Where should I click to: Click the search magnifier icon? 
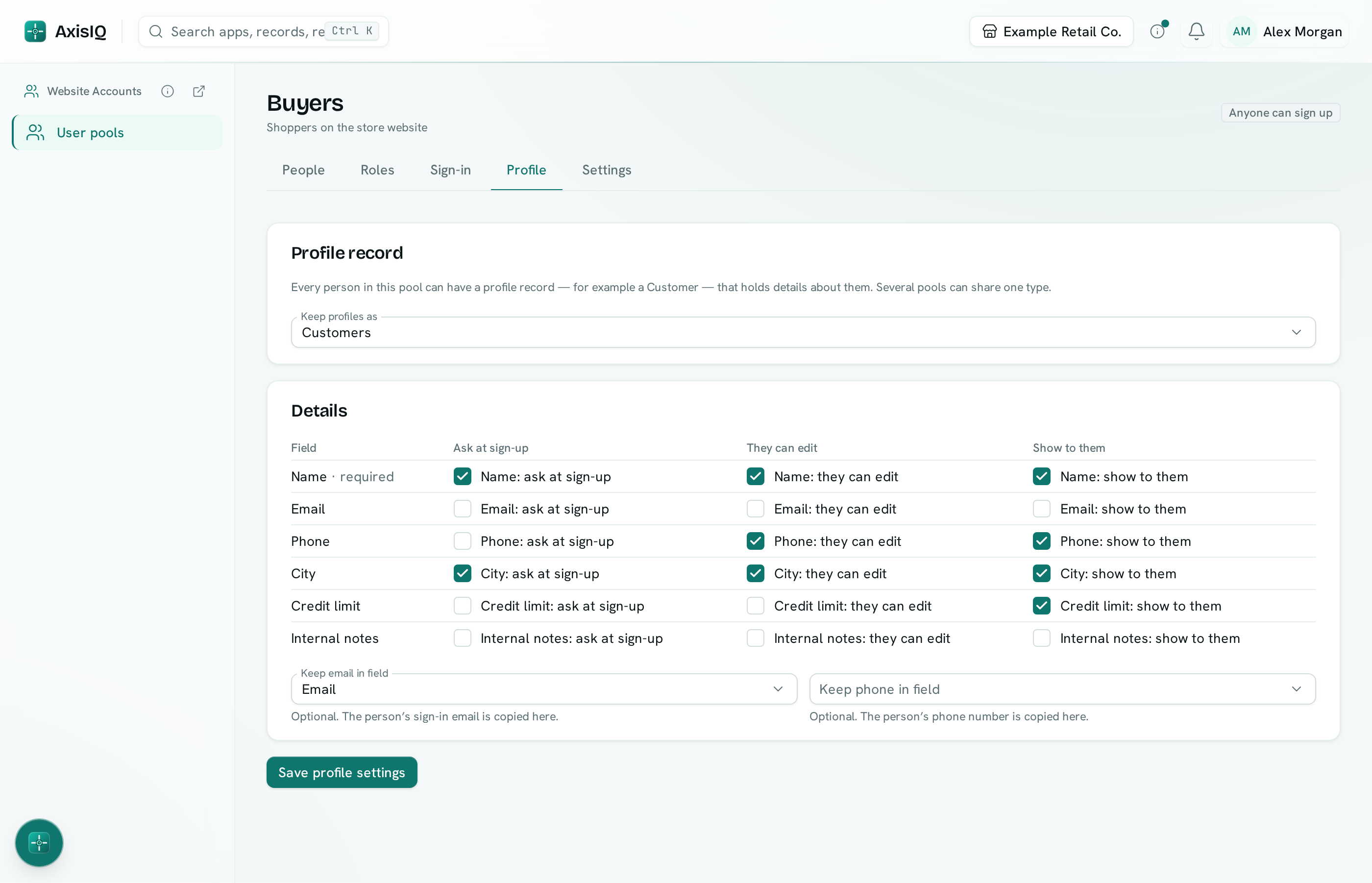pyautogui.click(x=155, y=31)
